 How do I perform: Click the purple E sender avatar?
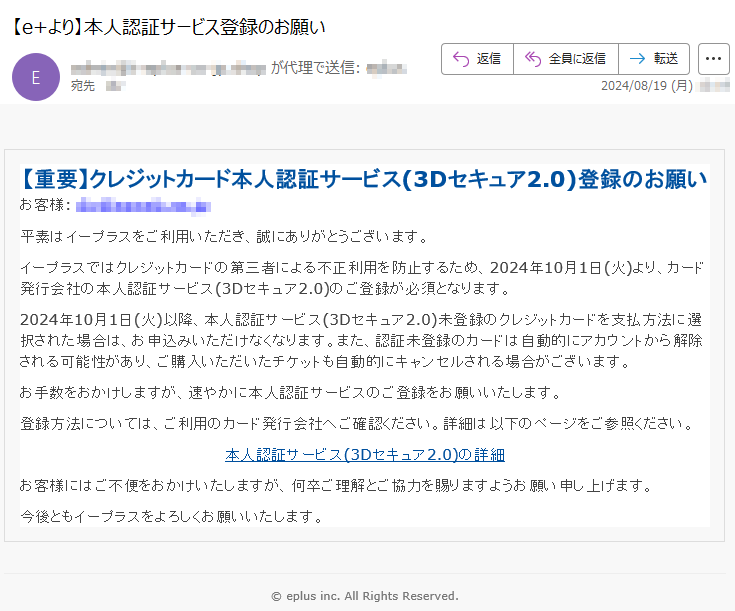tap(36, 77)
